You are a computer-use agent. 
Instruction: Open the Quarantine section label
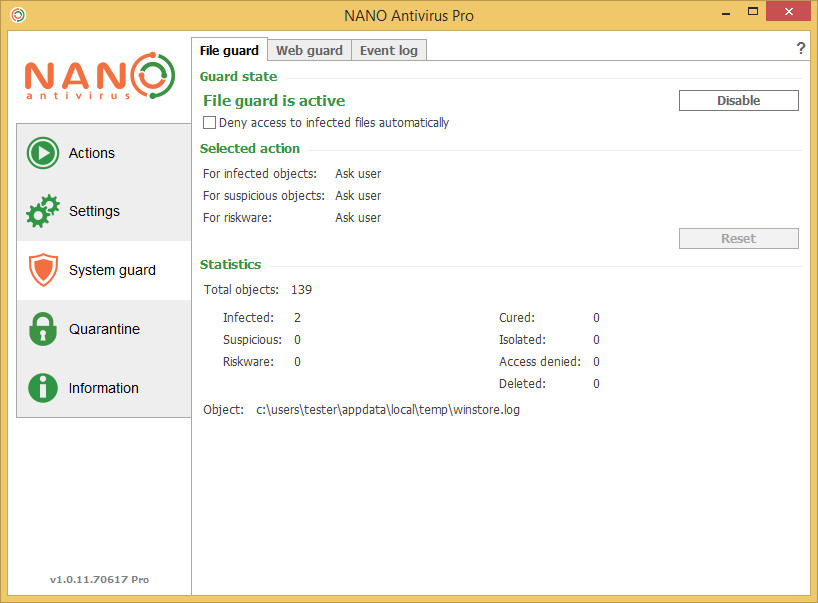coord(104,329)
